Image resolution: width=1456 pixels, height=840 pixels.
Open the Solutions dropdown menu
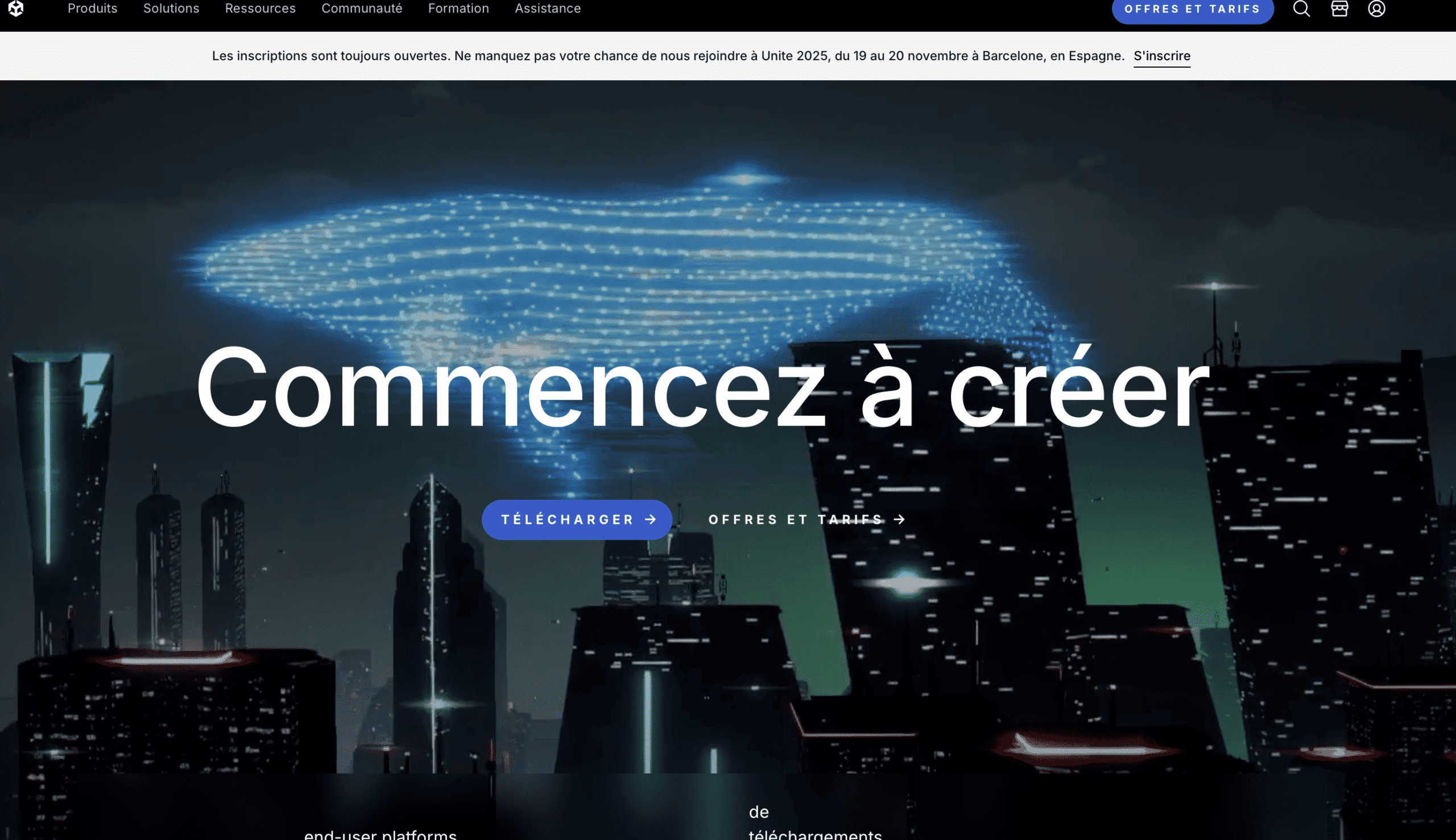pyautogui.click(x=171, y=9)
